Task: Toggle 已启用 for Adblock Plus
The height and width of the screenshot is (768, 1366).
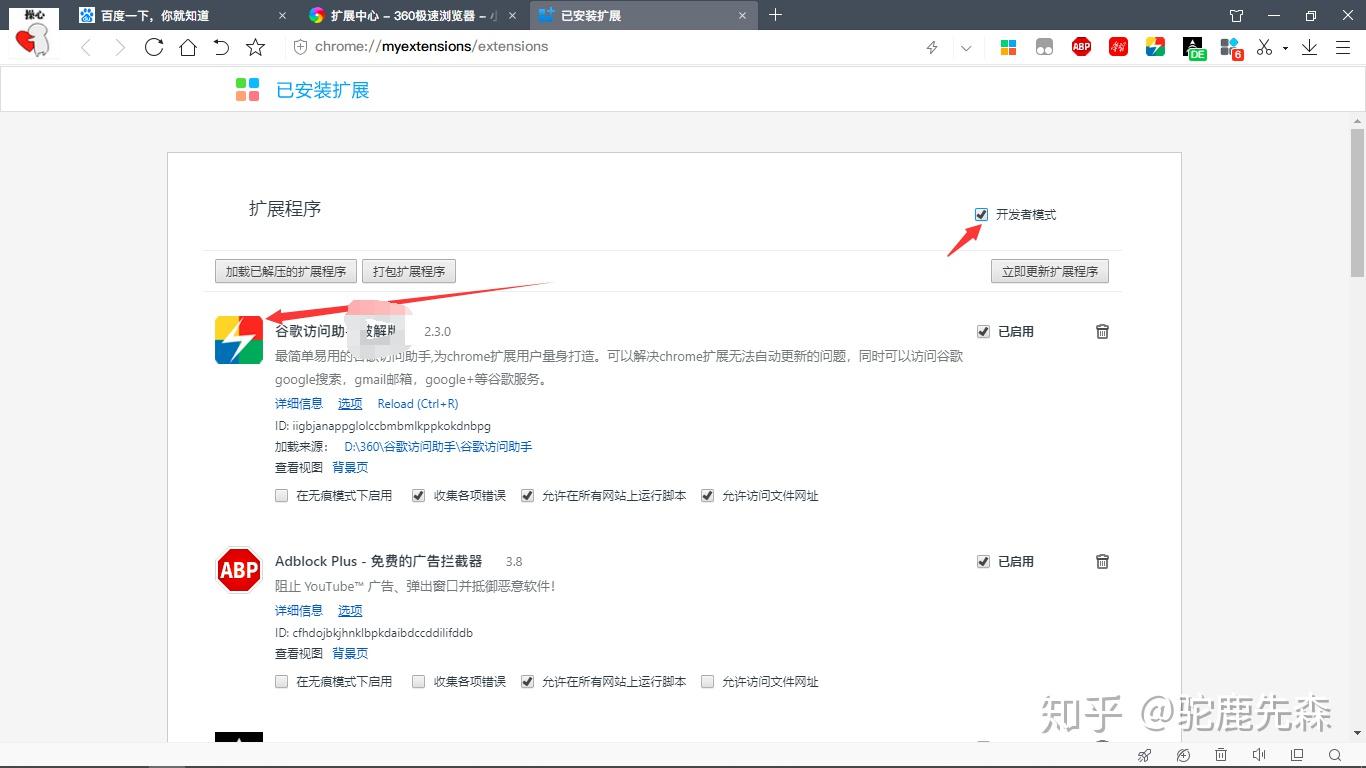Action: pos(983,561)
